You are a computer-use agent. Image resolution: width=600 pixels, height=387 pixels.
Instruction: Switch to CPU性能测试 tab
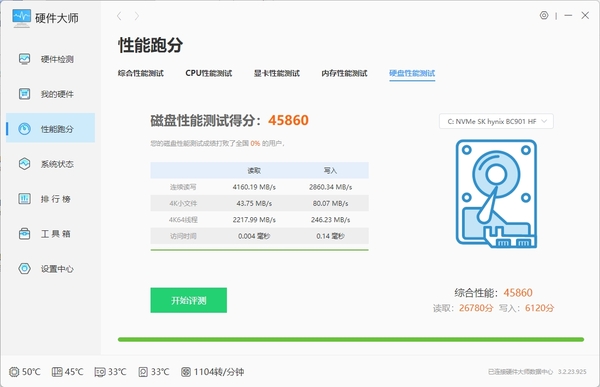pos(209,73)
